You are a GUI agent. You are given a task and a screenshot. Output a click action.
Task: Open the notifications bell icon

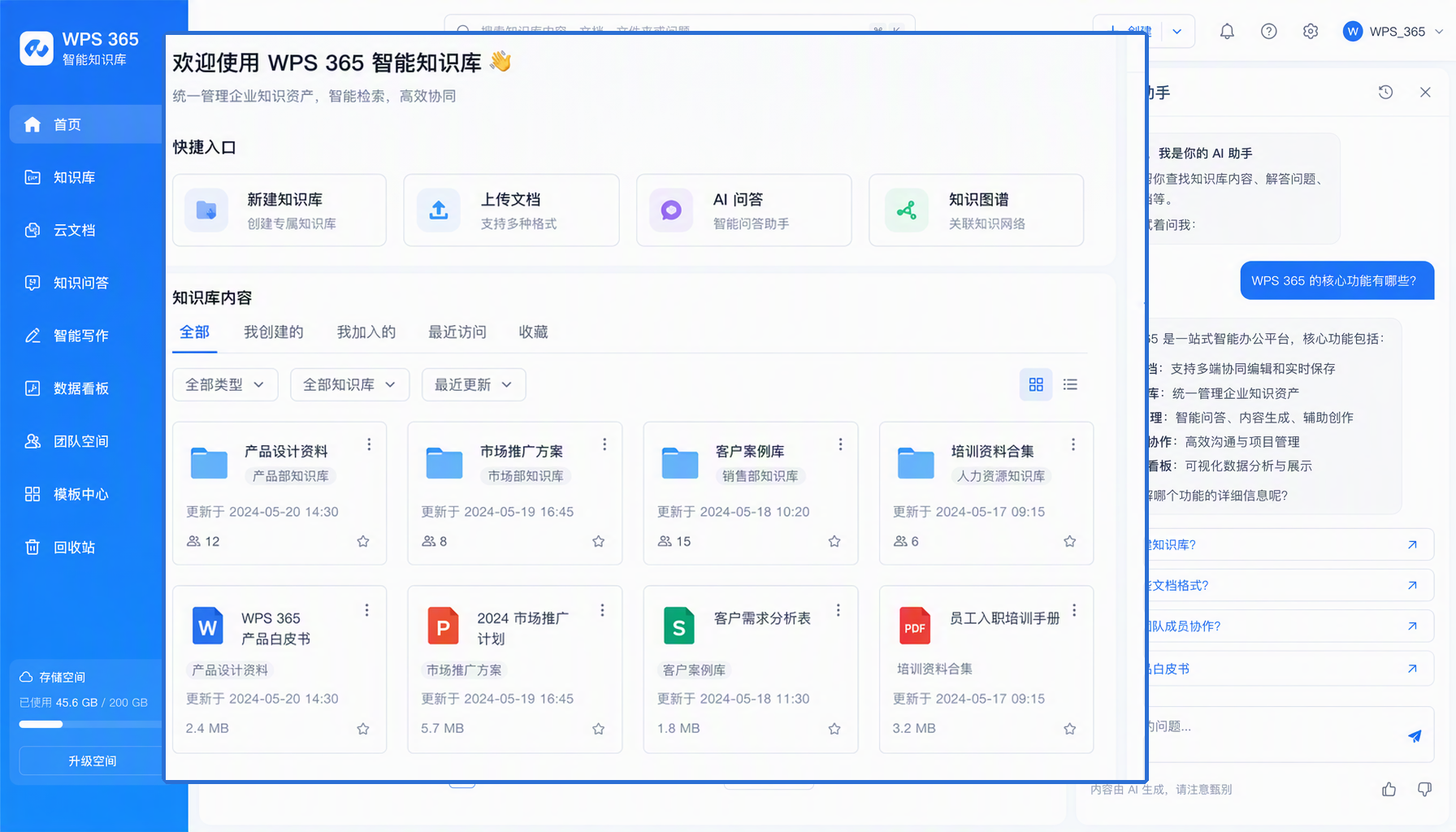[1227, 32]
